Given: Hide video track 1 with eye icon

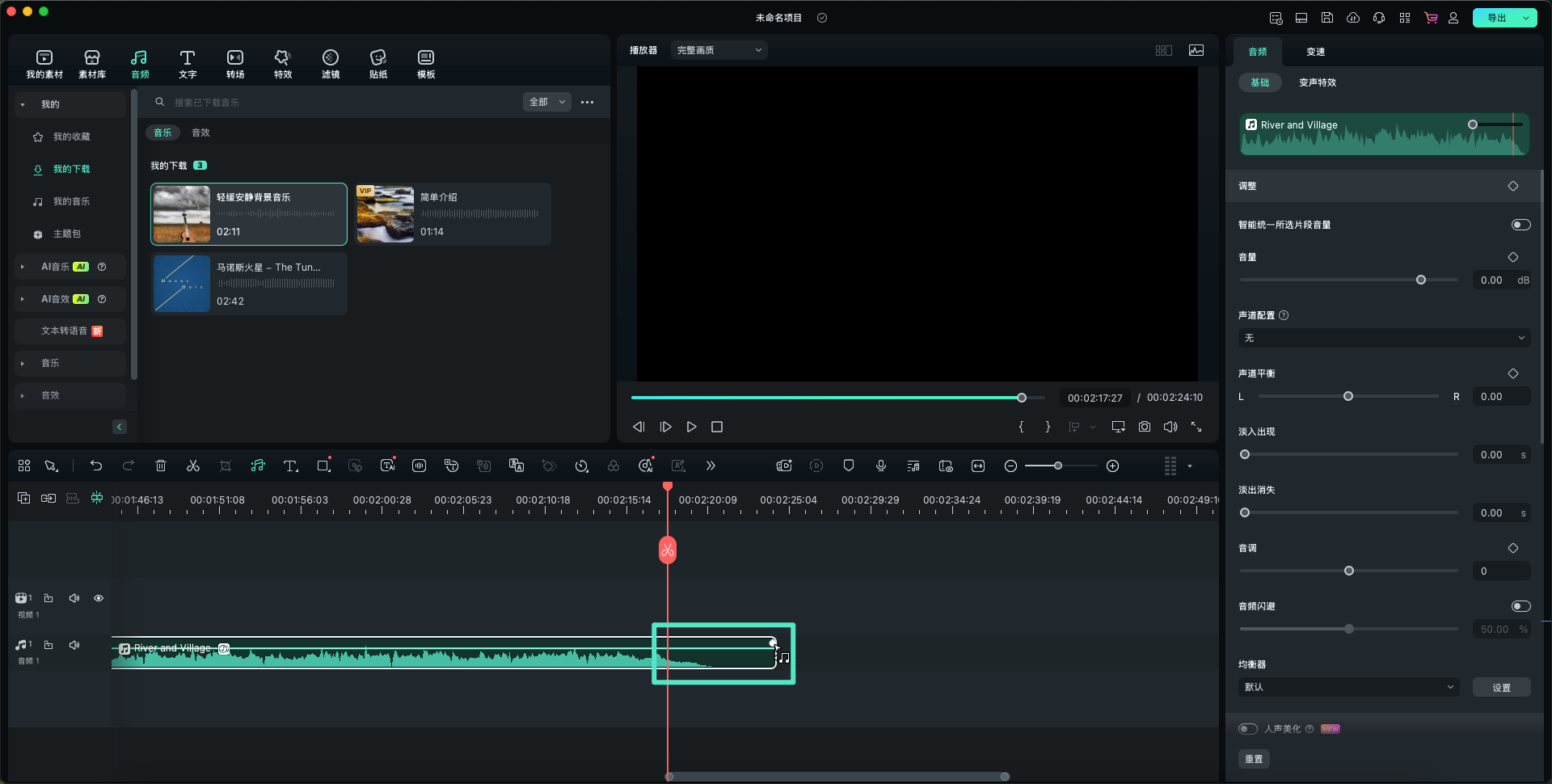Looking at the screenshot, I should pos(99,598).
